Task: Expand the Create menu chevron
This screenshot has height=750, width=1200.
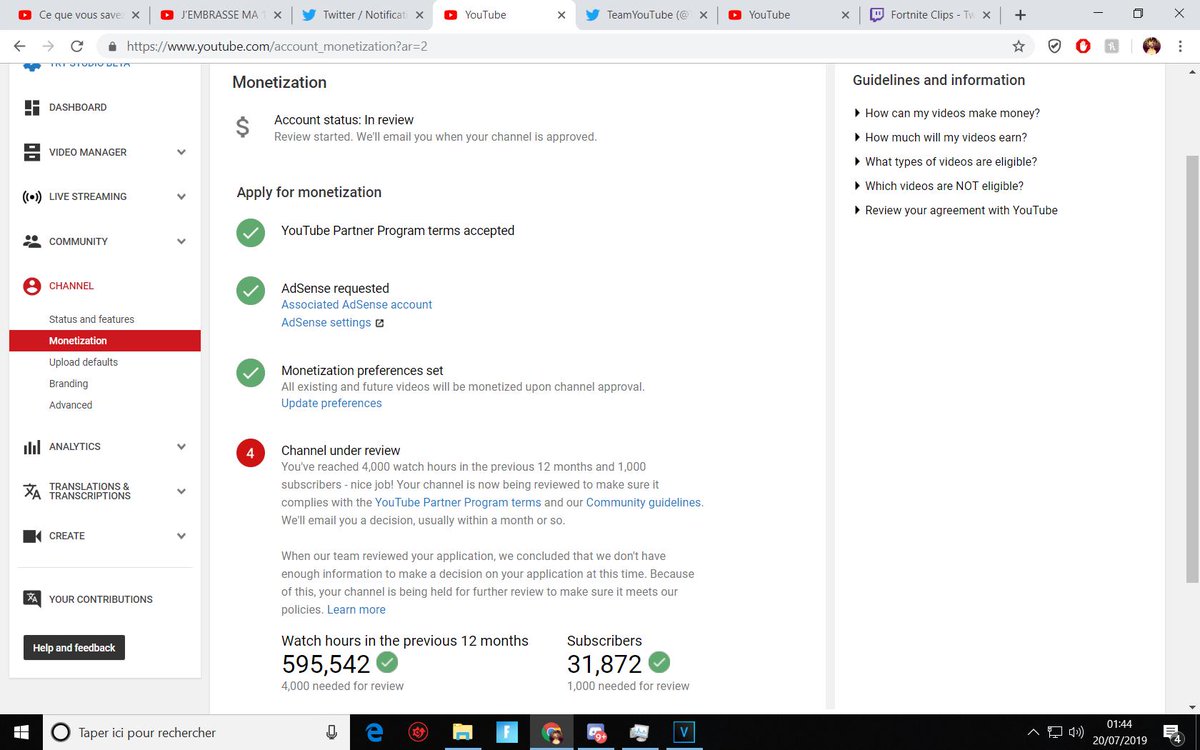Action: [x=181, y=536]
